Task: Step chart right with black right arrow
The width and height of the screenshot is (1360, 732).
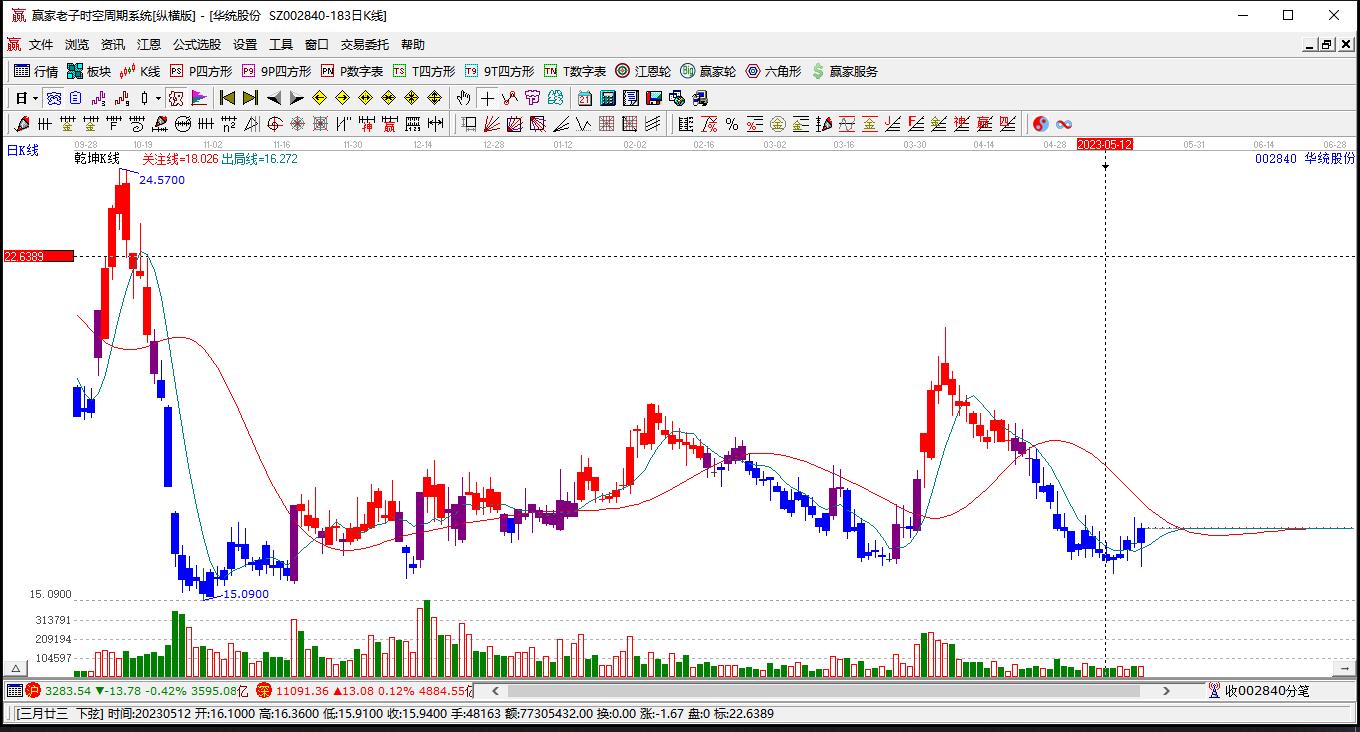Action: click(x=296, y=98)
